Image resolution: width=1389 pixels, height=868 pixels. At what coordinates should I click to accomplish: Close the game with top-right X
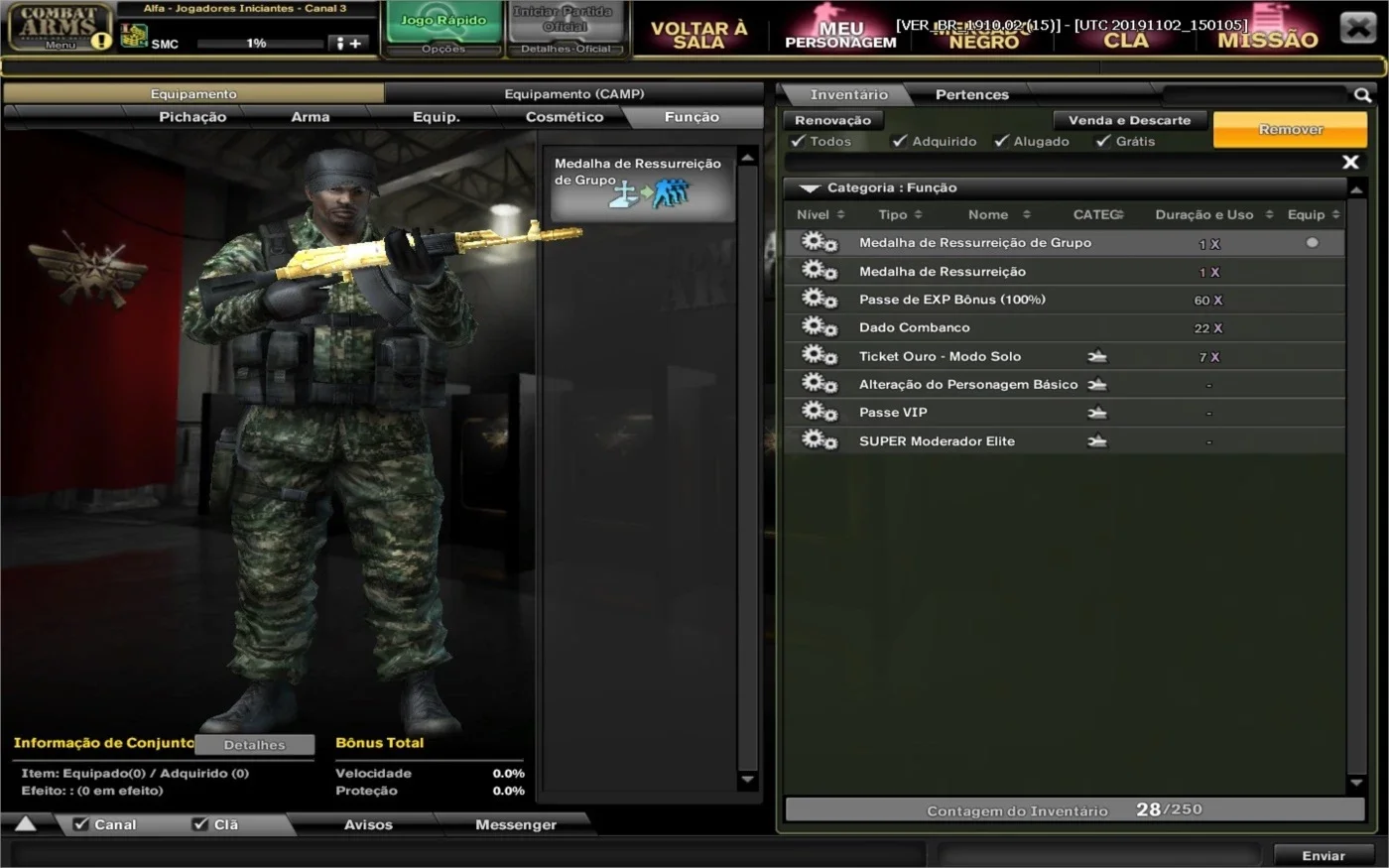click(x=1357, y=28)
